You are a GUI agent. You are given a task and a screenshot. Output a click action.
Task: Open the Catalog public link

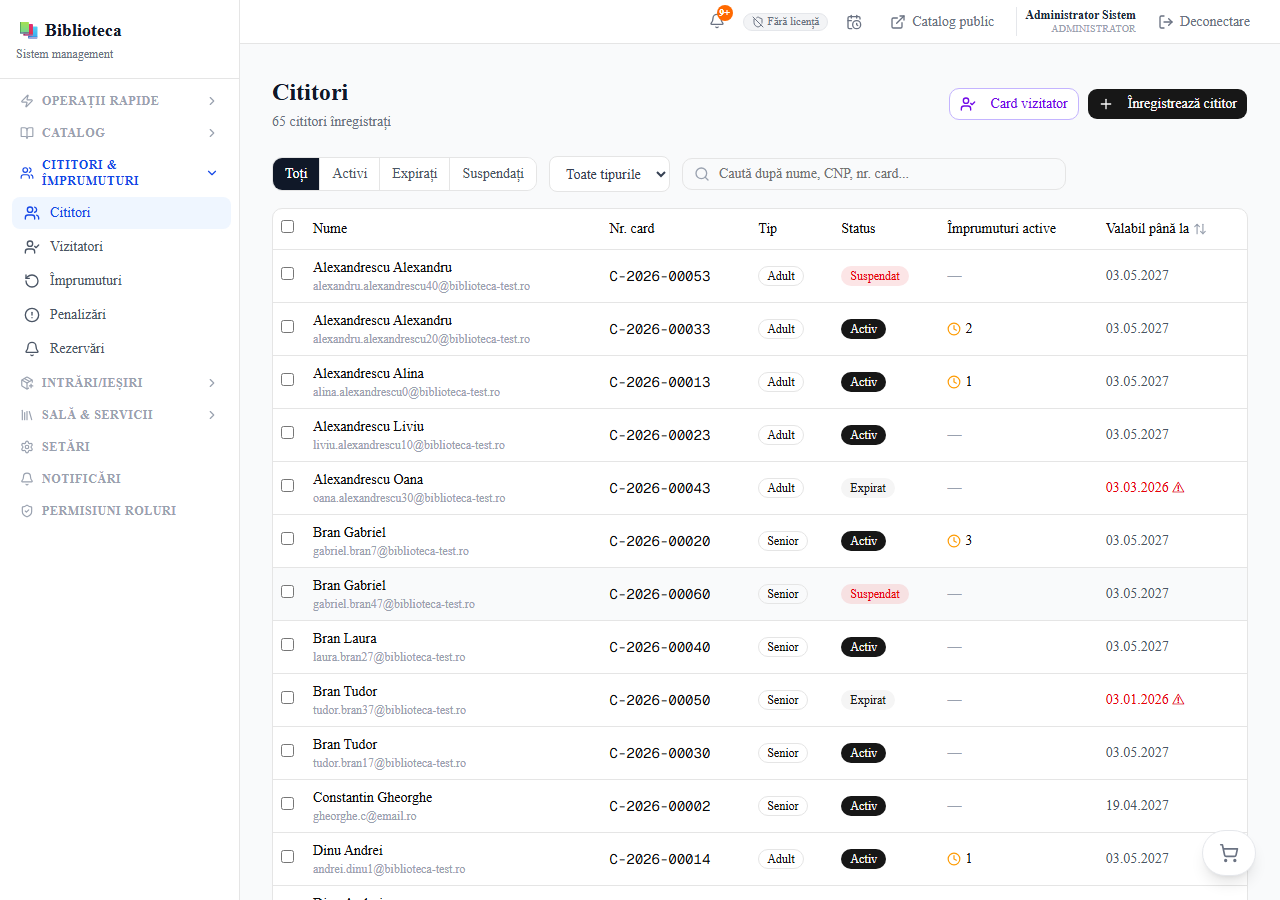point(942,22)
